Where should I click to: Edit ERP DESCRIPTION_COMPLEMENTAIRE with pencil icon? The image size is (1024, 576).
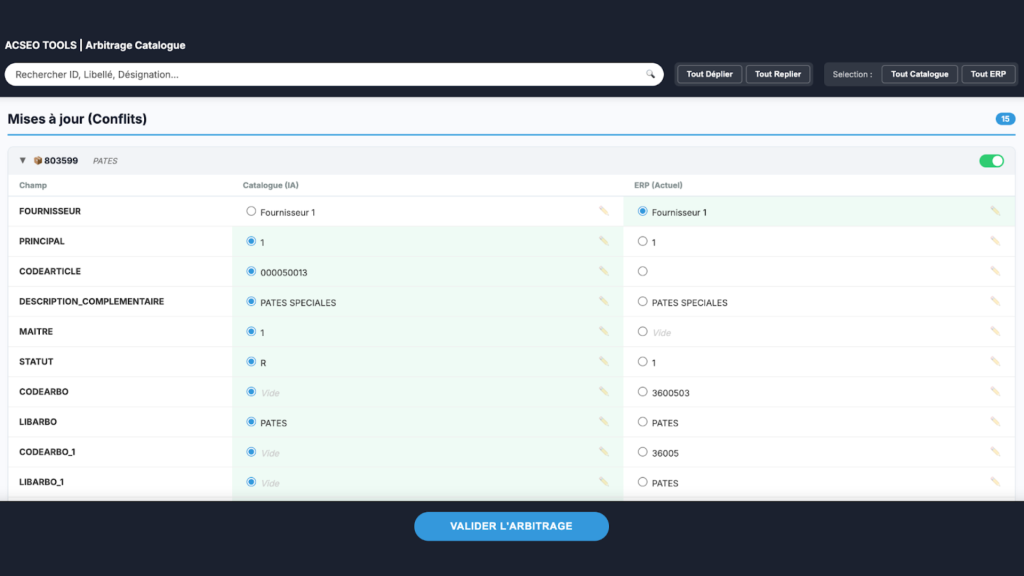tap(994, 301)
